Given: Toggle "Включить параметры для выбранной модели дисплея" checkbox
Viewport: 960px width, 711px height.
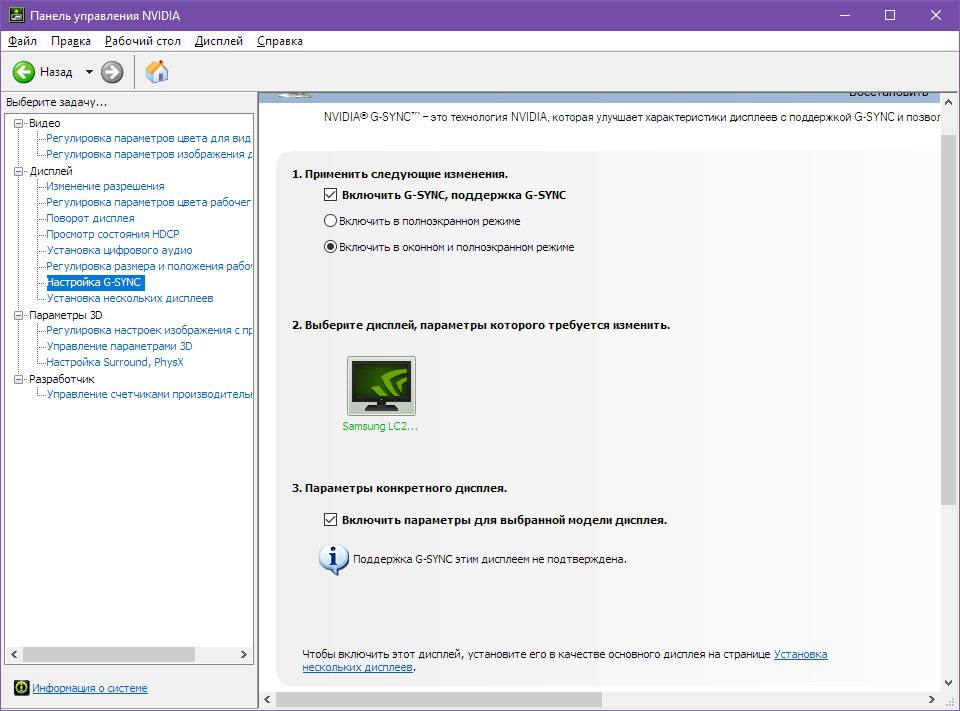Looking at the screenshot, I should tap(330, 520).
